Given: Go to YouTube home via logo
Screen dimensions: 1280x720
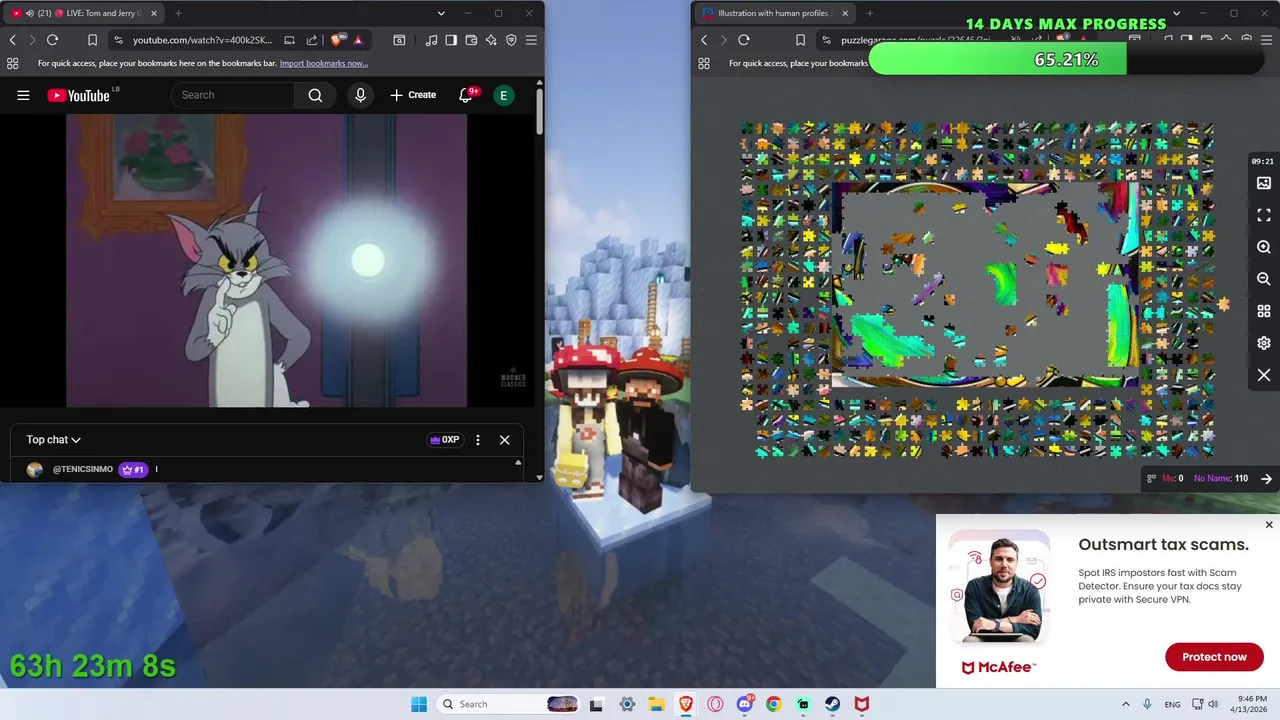Looking at the screenshot, I should coord(79,95).
